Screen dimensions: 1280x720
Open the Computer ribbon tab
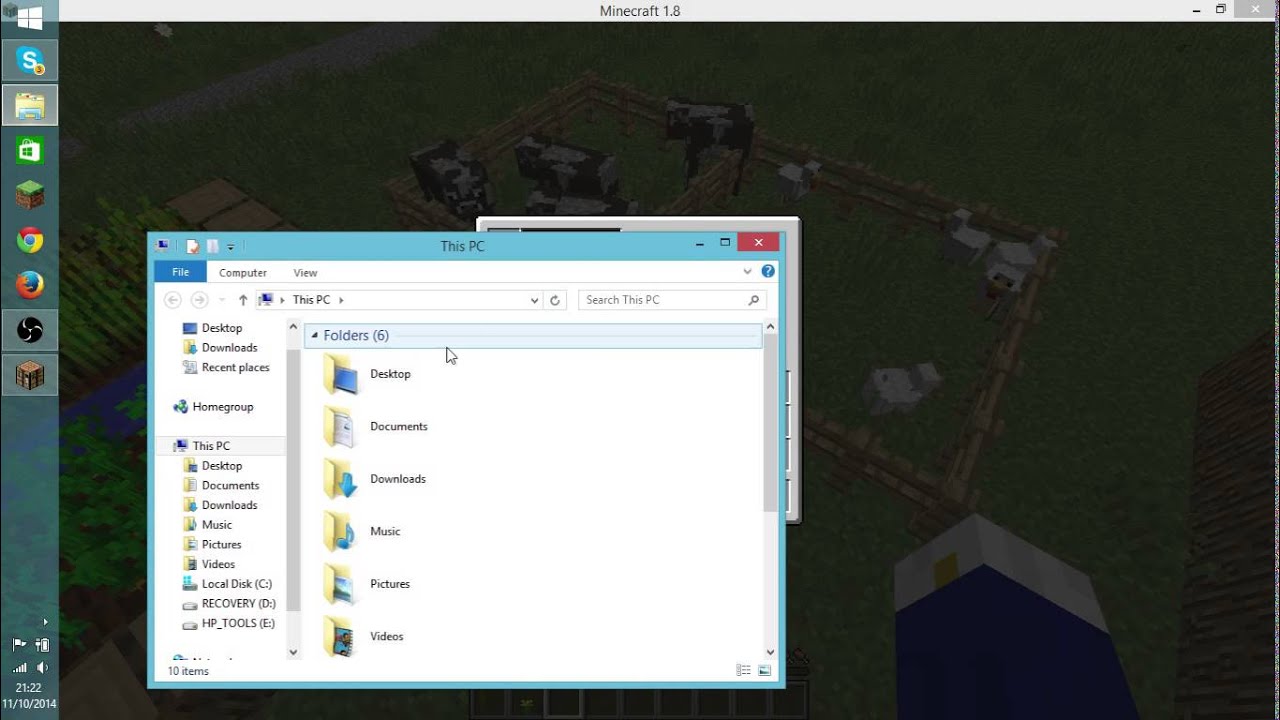pyautogui.click(x=243, y=273)
